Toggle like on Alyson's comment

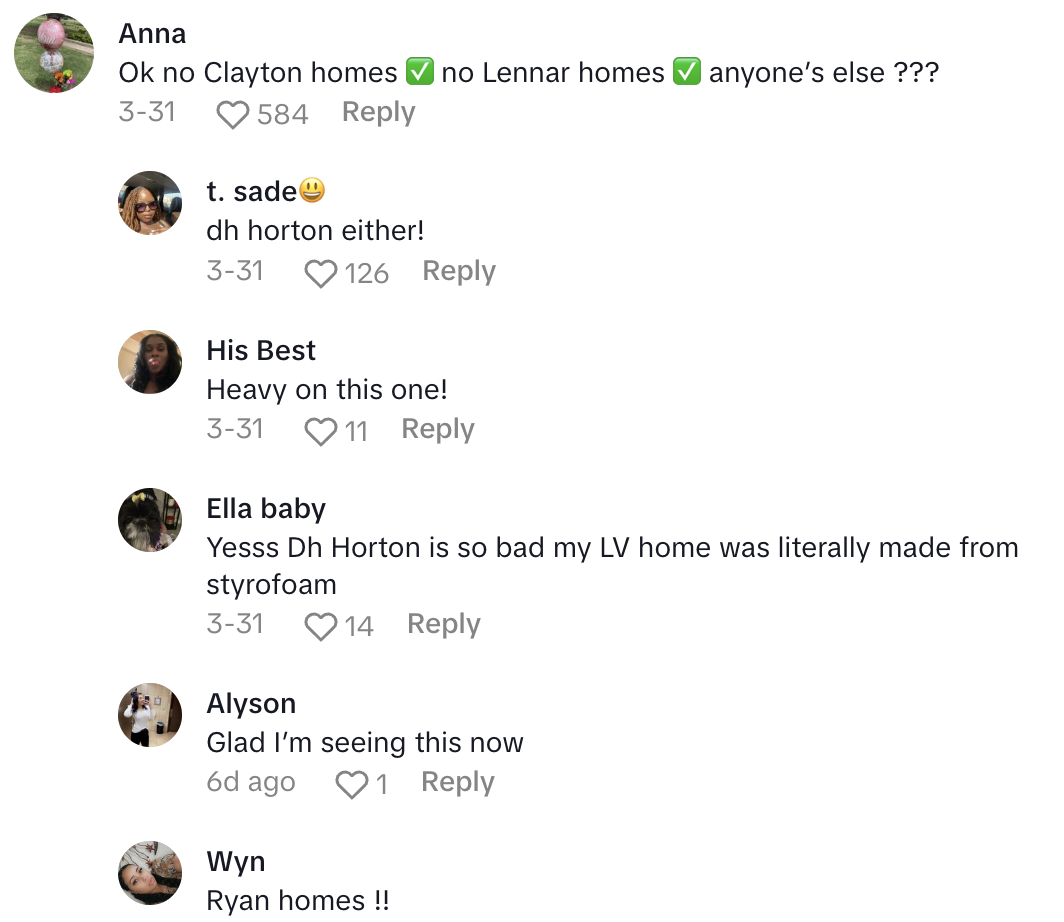point(350,783)
